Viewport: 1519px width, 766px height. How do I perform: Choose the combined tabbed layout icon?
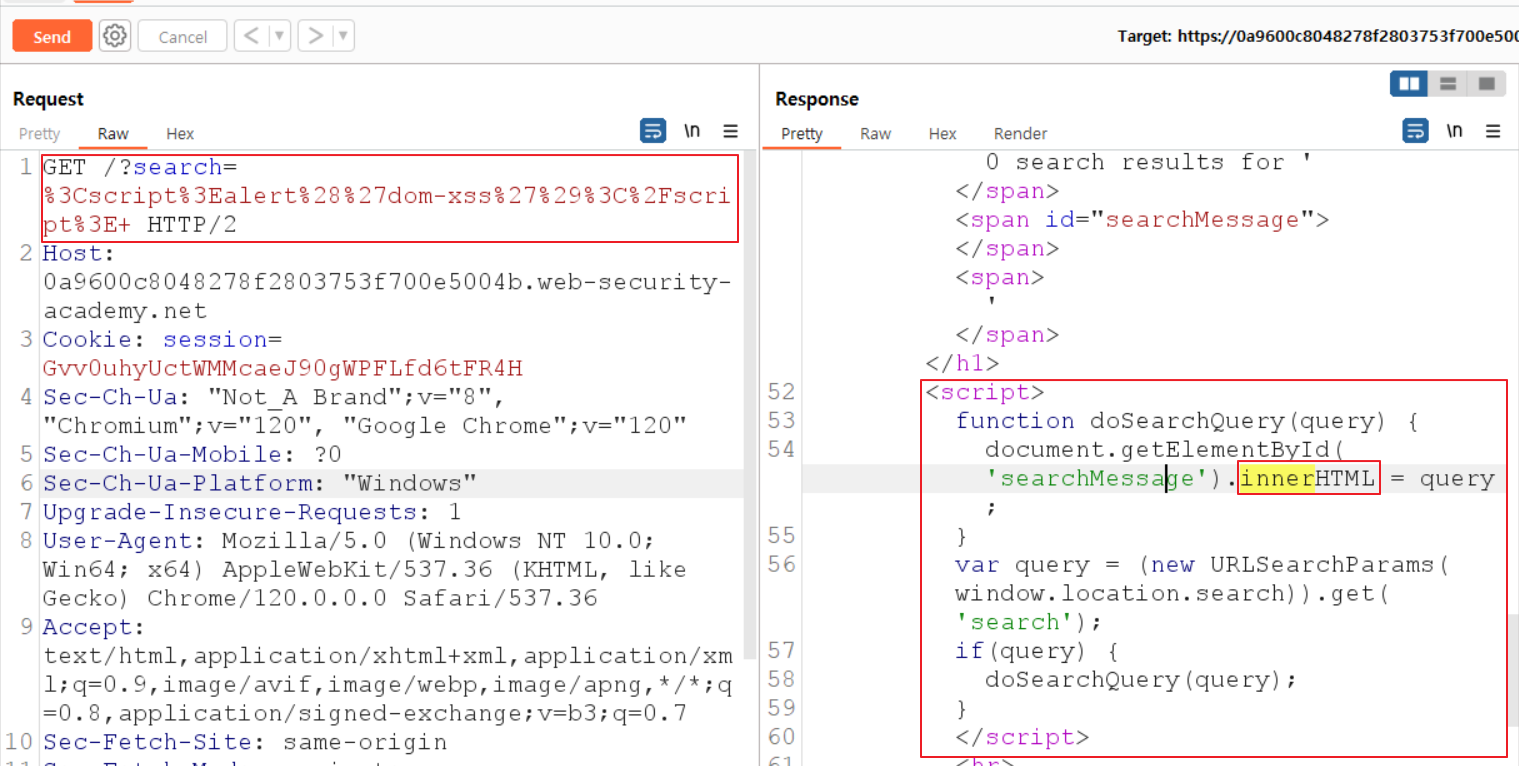point(1486,84)
